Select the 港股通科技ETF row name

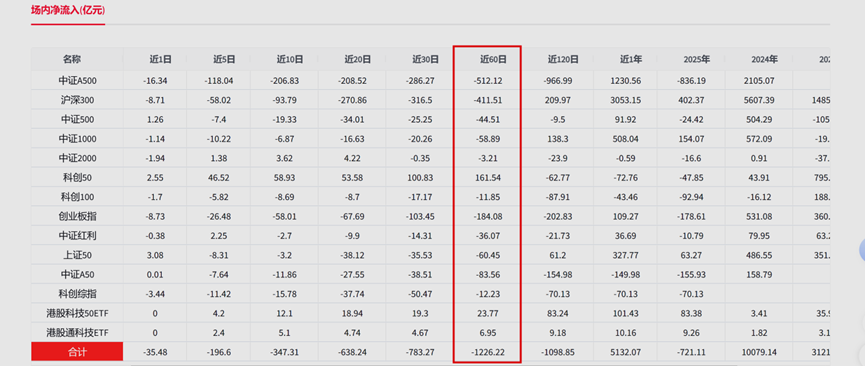click(77, 333)
